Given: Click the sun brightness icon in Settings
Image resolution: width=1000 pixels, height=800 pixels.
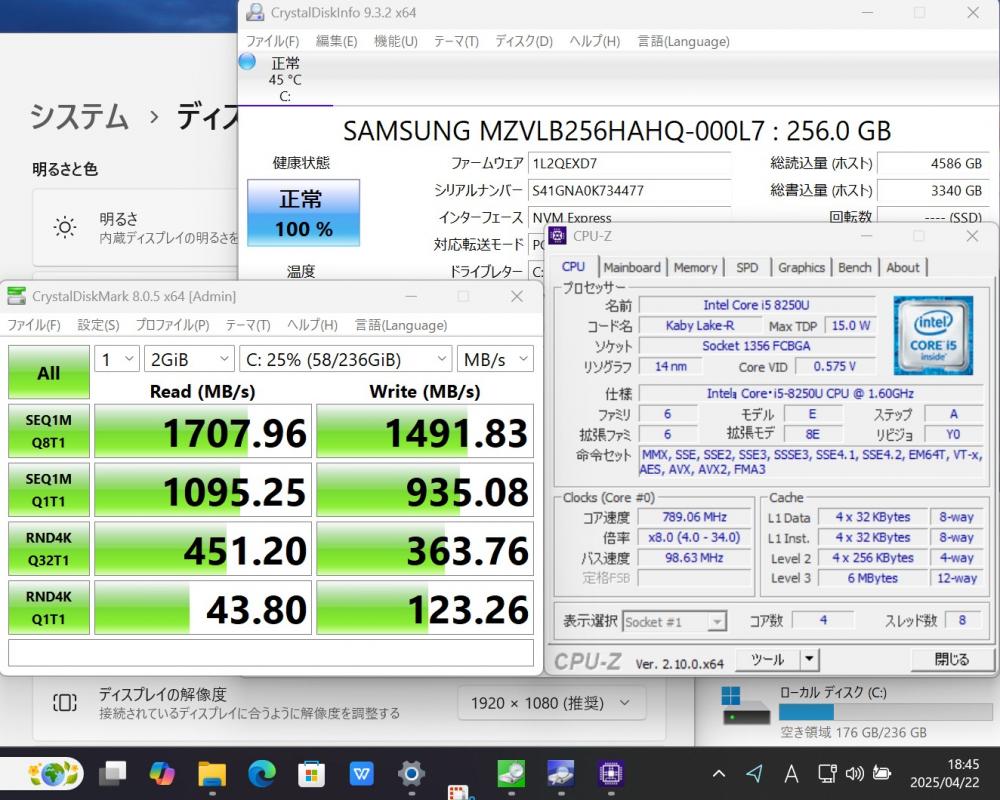Looking at the screenshot, I should [65, 227].
